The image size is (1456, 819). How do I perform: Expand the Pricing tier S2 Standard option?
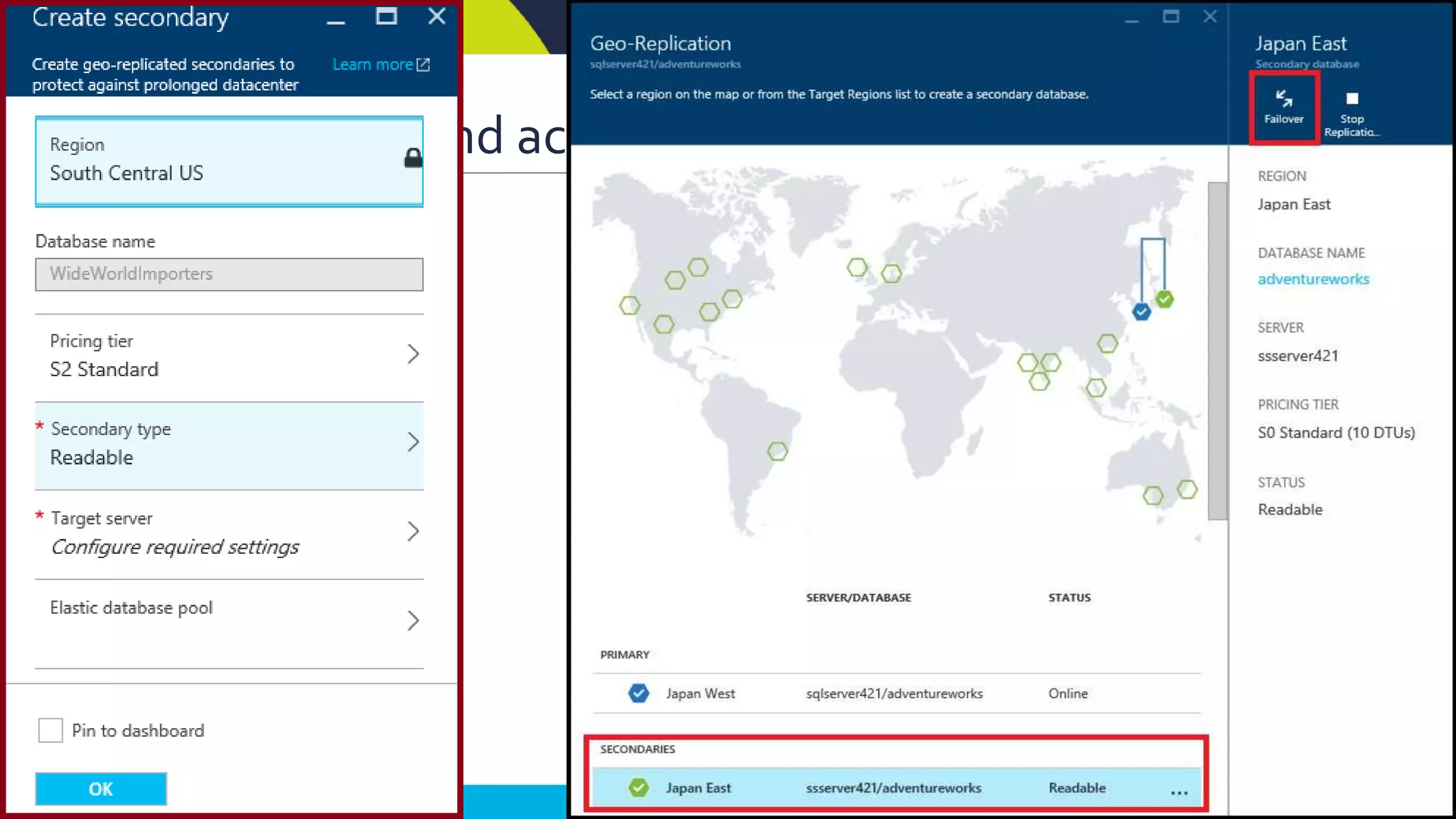229,355
